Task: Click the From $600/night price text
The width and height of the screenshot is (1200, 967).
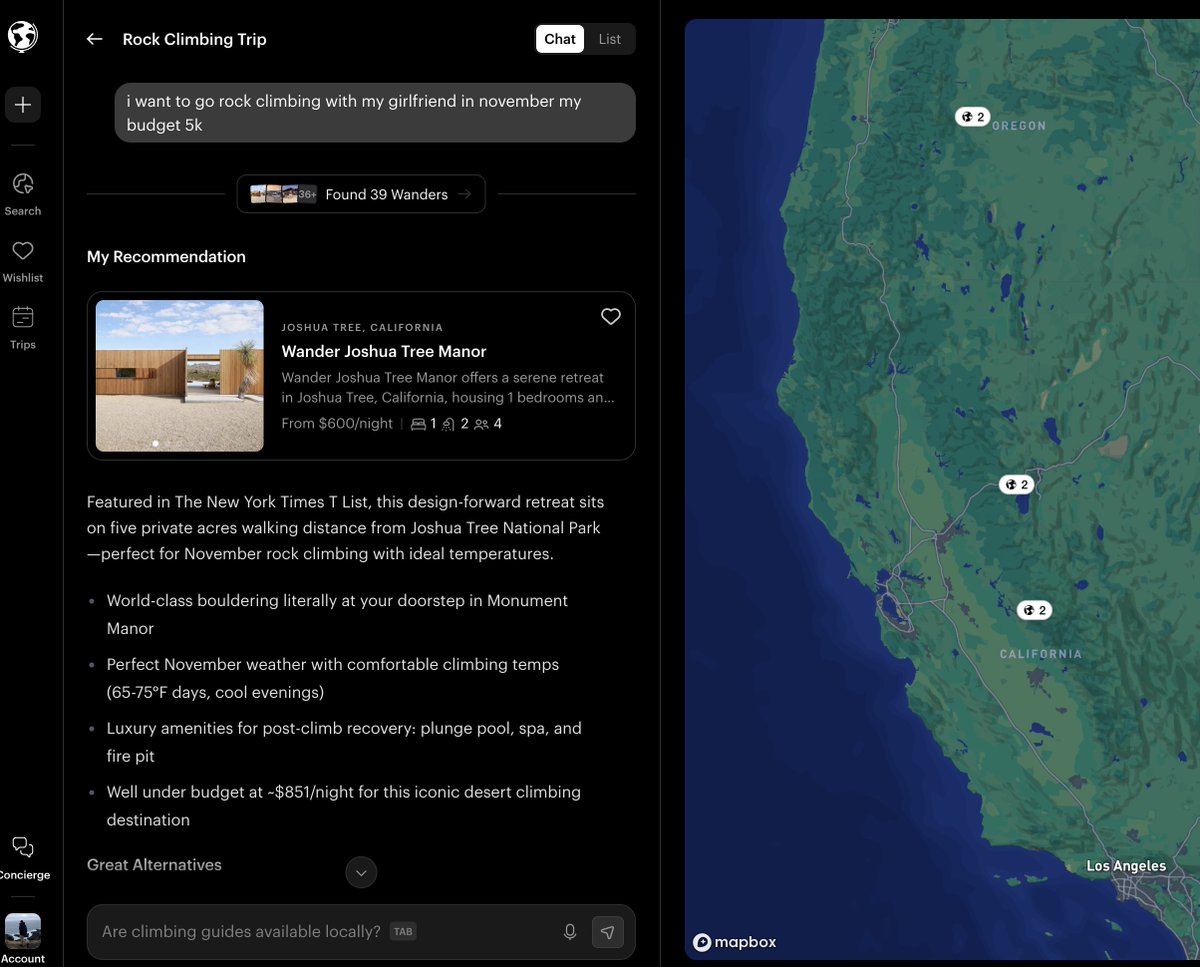Action: click(x=337, y=423)
